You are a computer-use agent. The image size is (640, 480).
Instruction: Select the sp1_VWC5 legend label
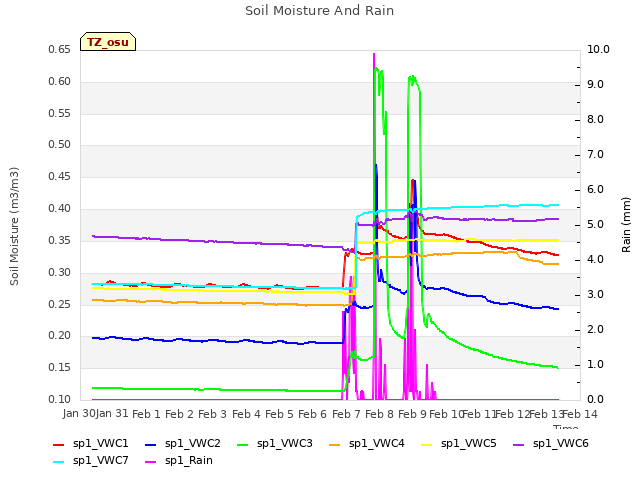coord(469,444)
